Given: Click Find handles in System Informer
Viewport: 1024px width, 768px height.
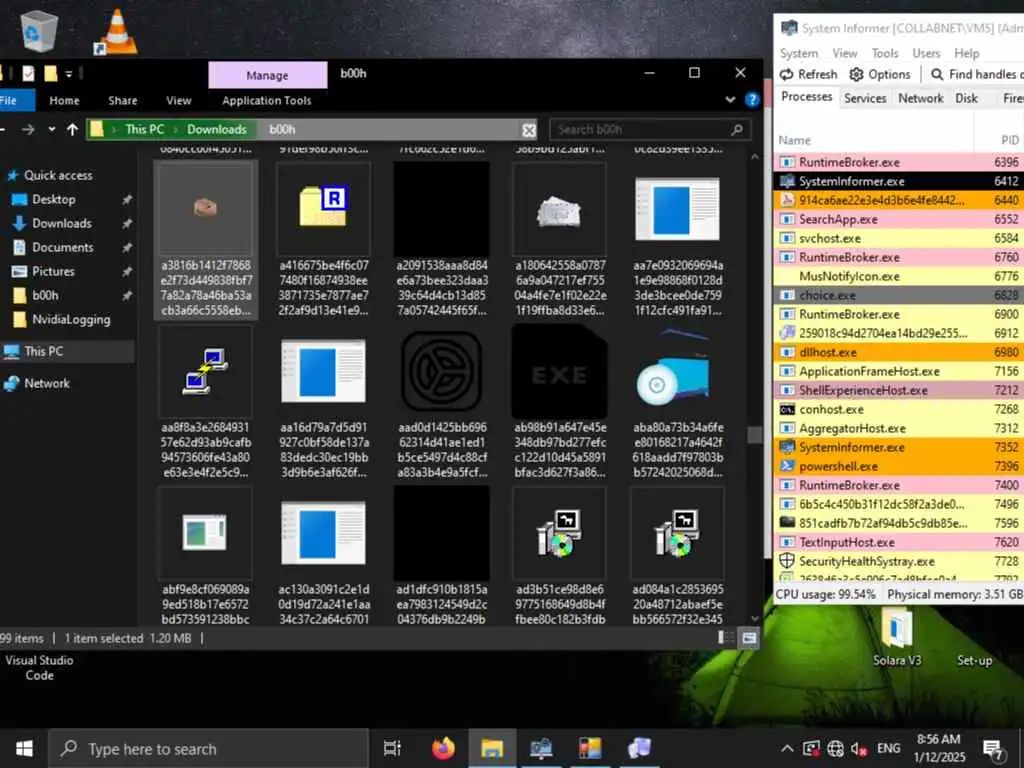Looking at the screenshot, I should [x=976, y=74].
